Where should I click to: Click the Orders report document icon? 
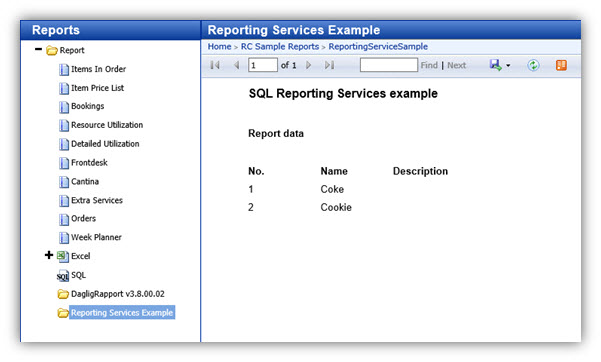click(64, 219)
